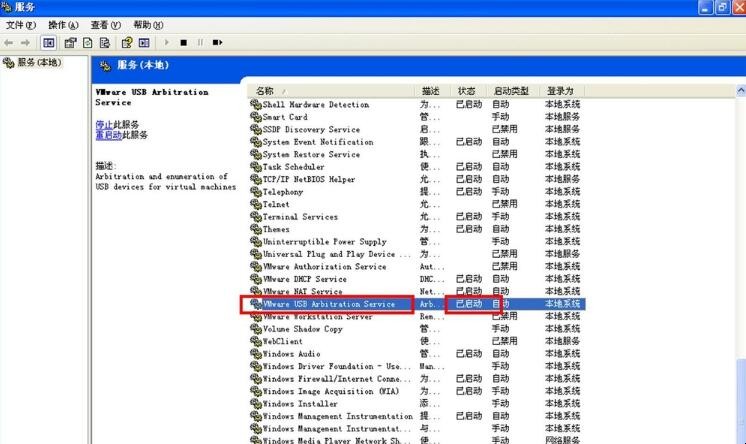Toggle the console tree toolbar button
Image resolution: width=746 pixels, height=444 pixels.
49,43
